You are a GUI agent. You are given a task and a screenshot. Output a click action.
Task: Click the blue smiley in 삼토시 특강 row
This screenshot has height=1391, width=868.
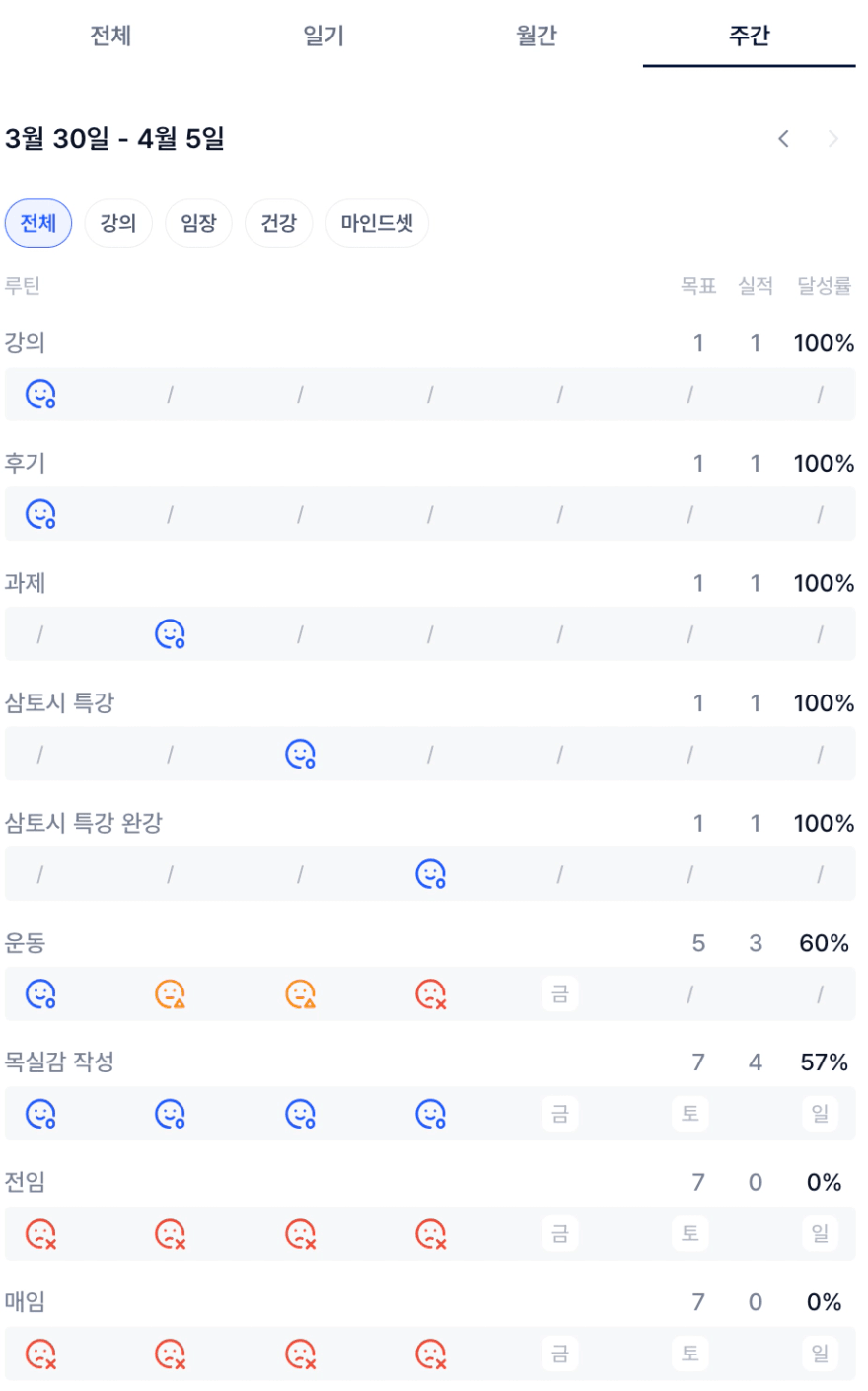(300, 755)
